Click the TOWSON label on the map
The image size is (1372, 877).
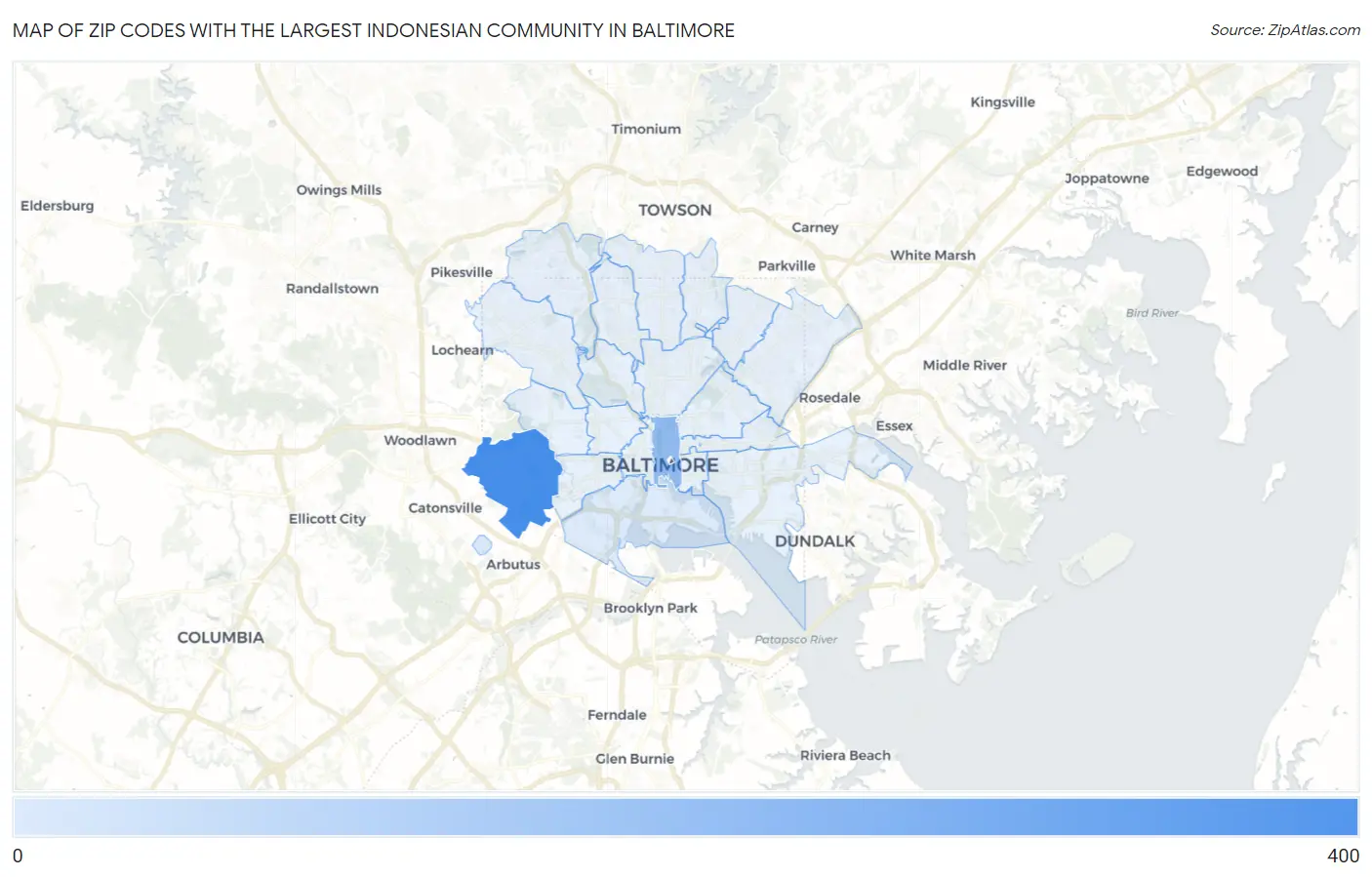pyautogui.click(x=675, y=210)
